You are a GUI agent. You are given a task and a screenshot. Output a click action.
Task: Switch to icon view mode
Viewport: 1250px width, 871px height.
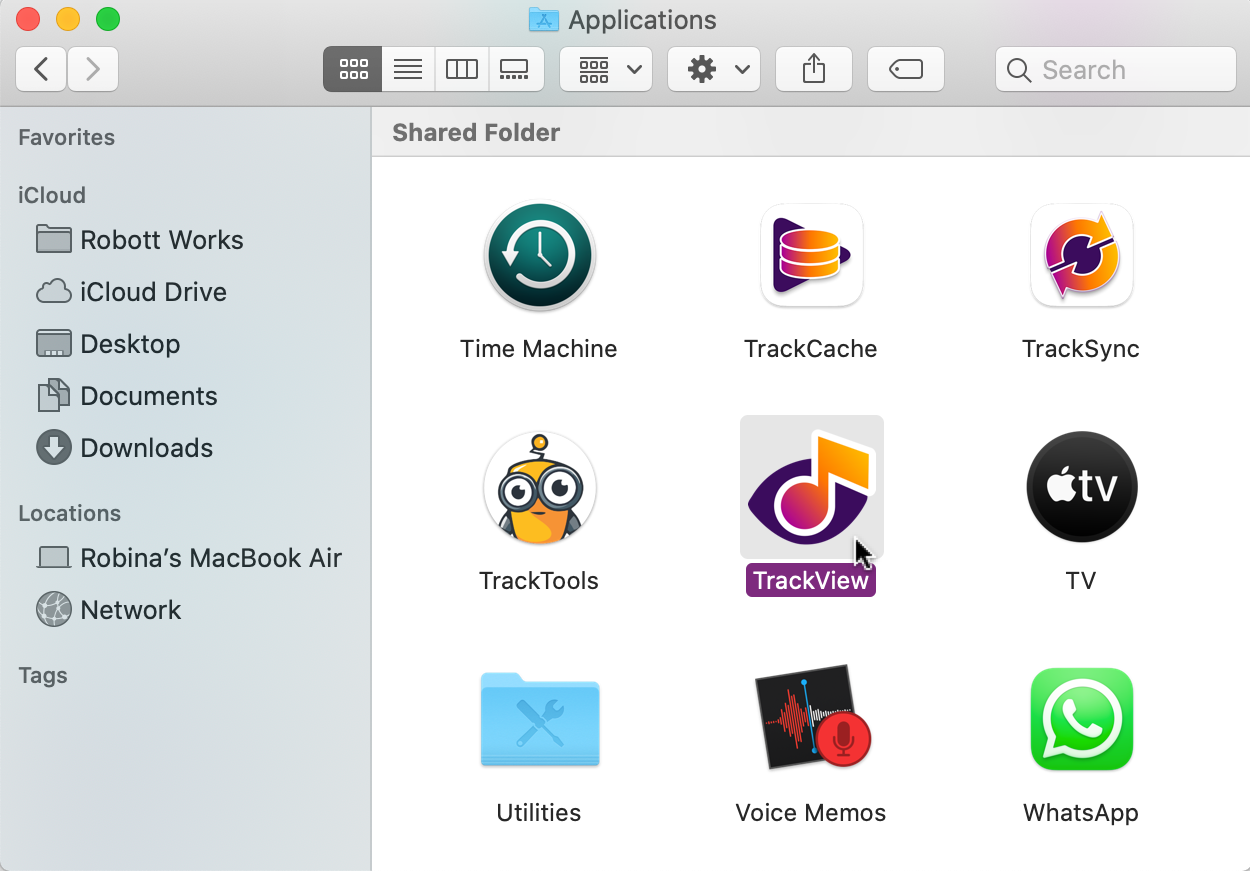pos(353,70)
